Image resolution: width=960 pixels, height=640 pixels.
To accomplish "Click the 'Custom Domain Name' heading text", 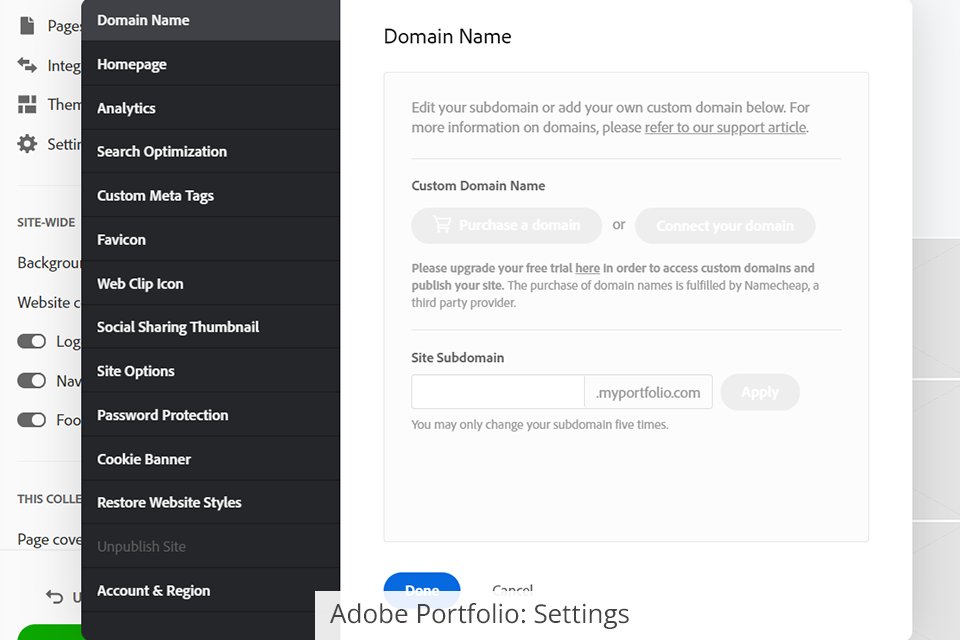I will point(478,186).
